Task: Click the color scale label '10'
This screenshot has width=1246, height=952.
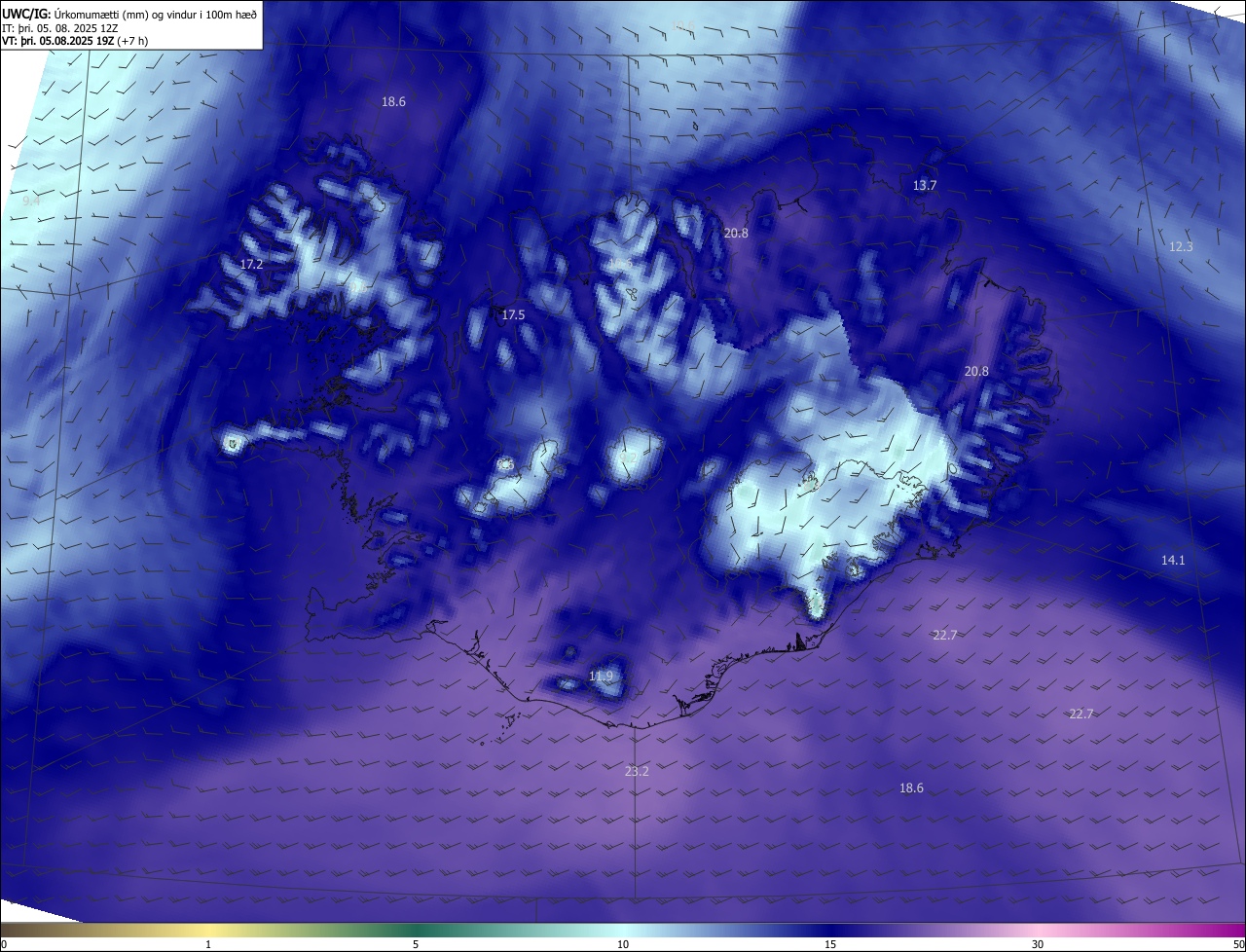Action: (623, 944)
